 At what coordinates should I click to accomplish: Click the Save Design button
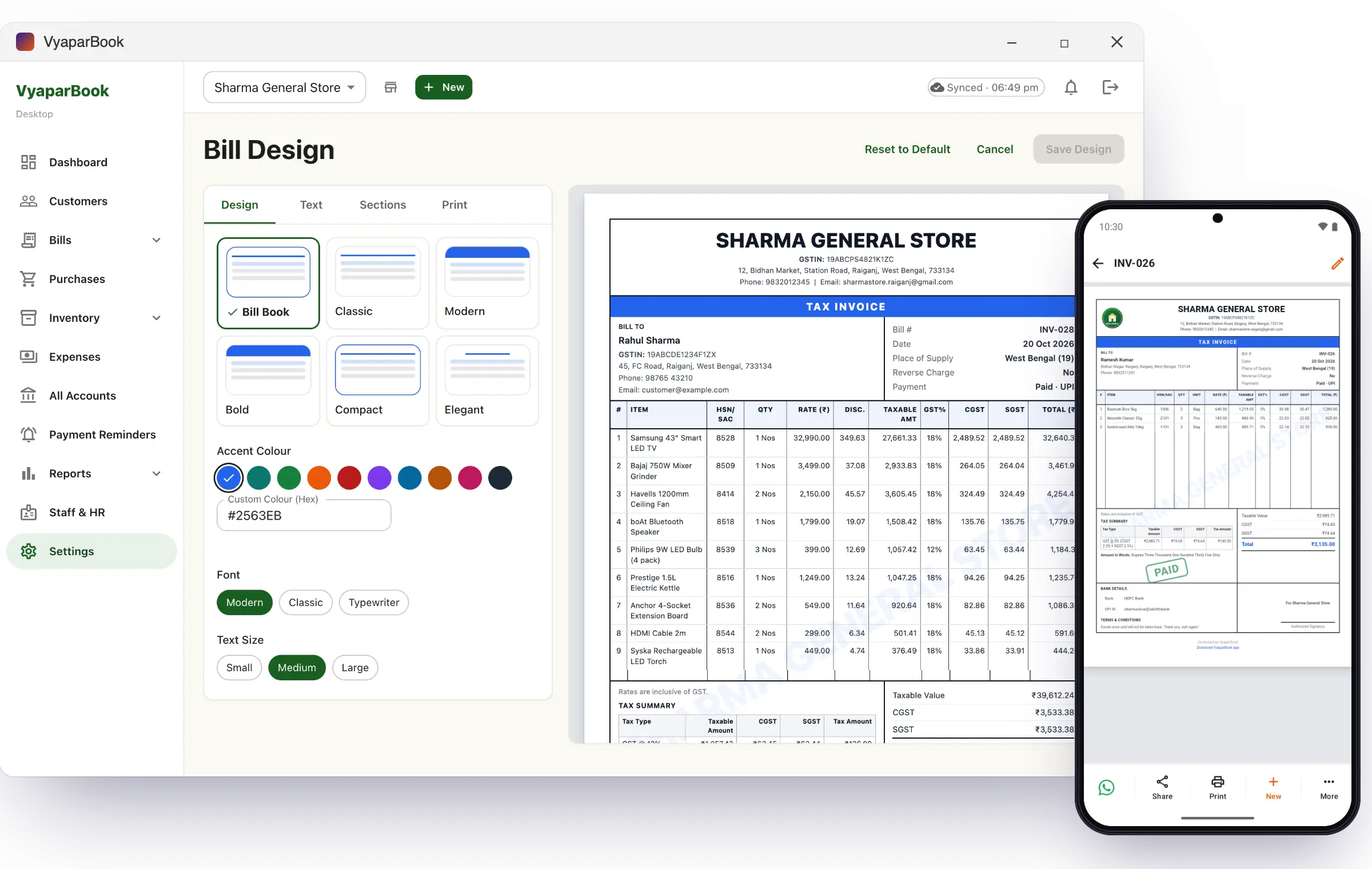[1079, 149]
